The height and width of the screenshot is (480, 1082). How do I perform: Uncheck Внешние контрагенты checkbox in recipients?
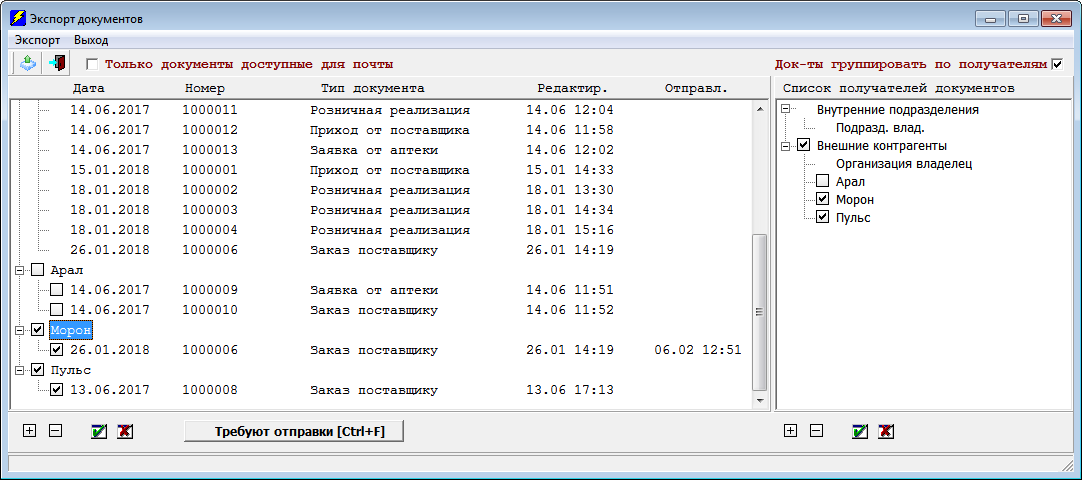click(803, 146)
